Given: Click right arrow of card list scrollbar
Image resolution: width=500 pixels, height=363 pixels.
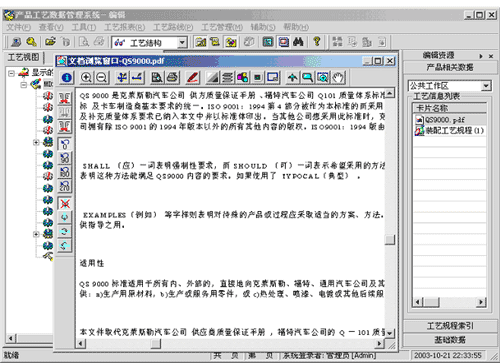Looking at the screenshot, I should (x=480, y=302).
